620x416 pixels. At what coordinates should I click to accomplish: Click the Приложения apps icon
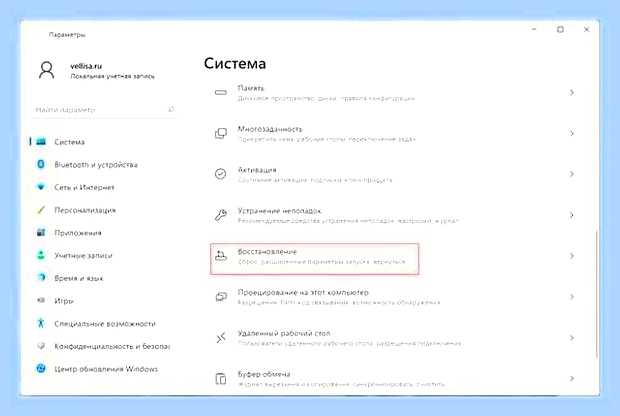click(41, 233)
